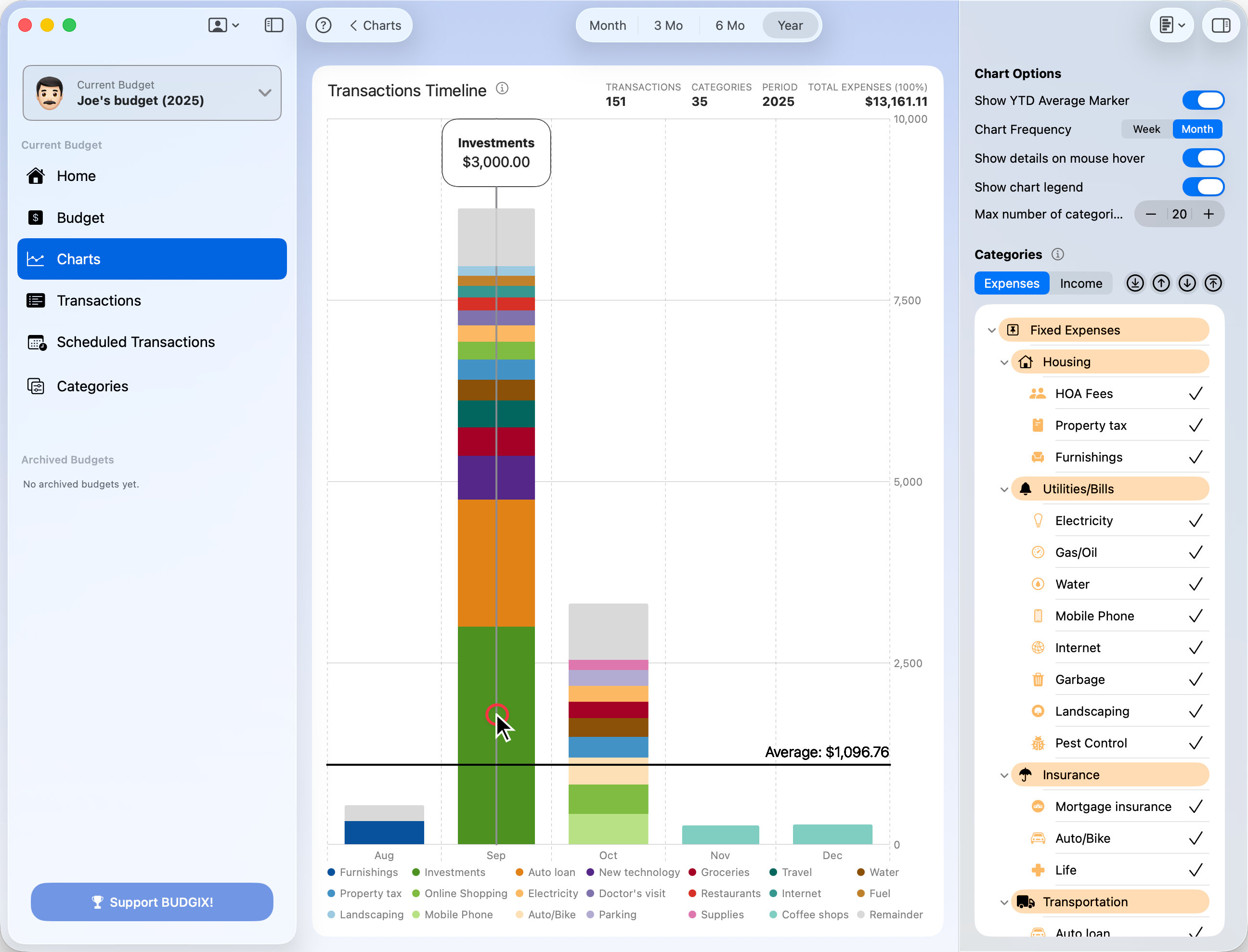The height and width of the screenshot is (952, 1248).
Task: Turn off the Show chart legend switch
Action: click(1203, 187)
